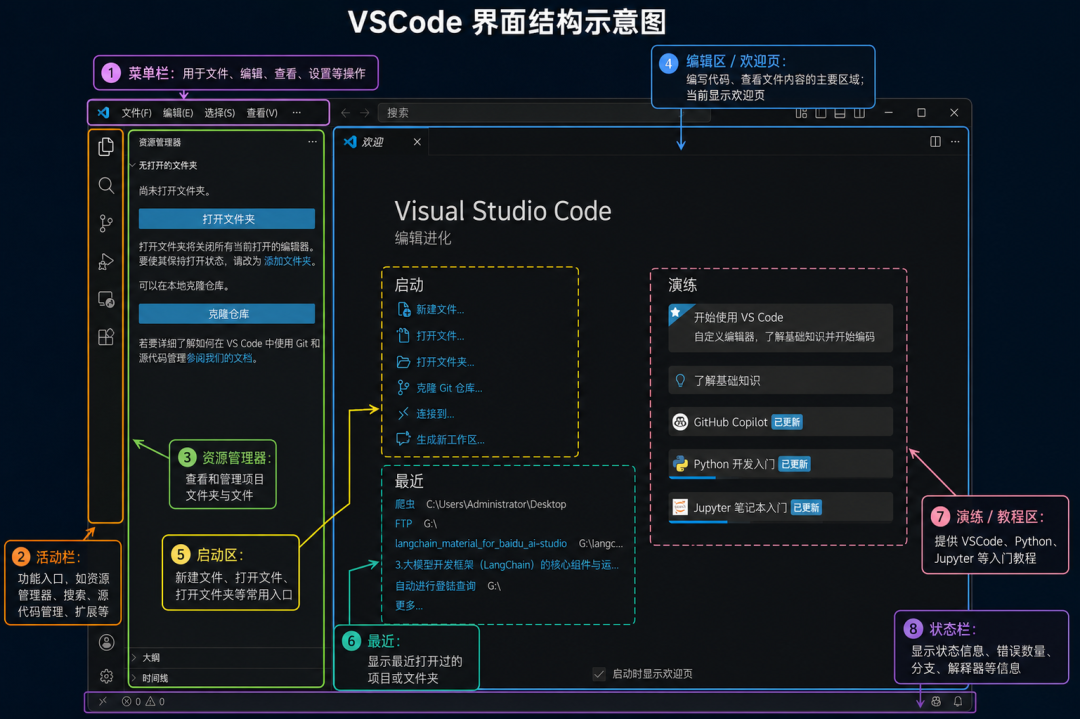Click the 资源管理器 panel title
The image size is (1080, 719).
click(160, 142)
